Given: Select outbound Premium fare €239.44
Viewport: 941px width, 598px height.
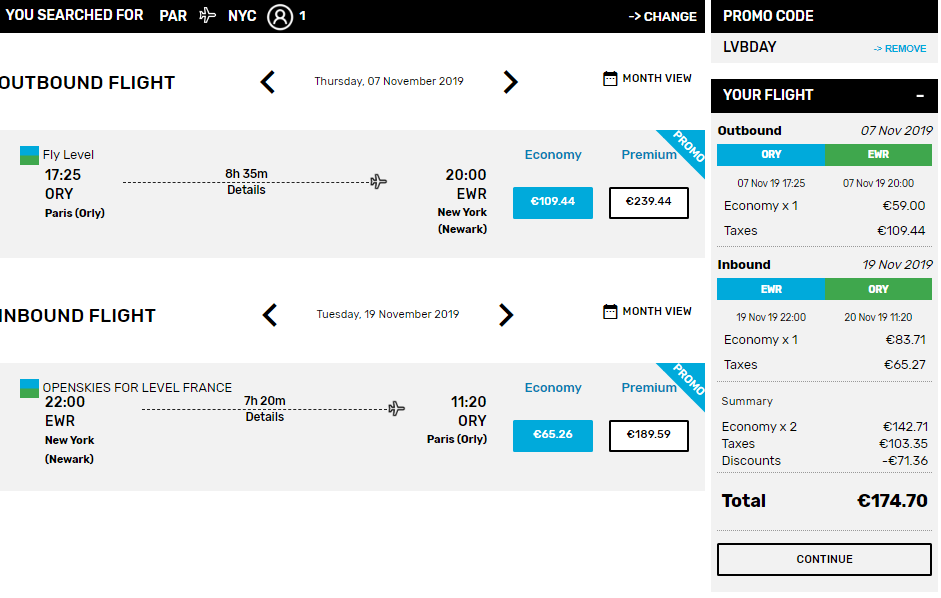Looking at the screenshot, I should [x=649, y=202].
